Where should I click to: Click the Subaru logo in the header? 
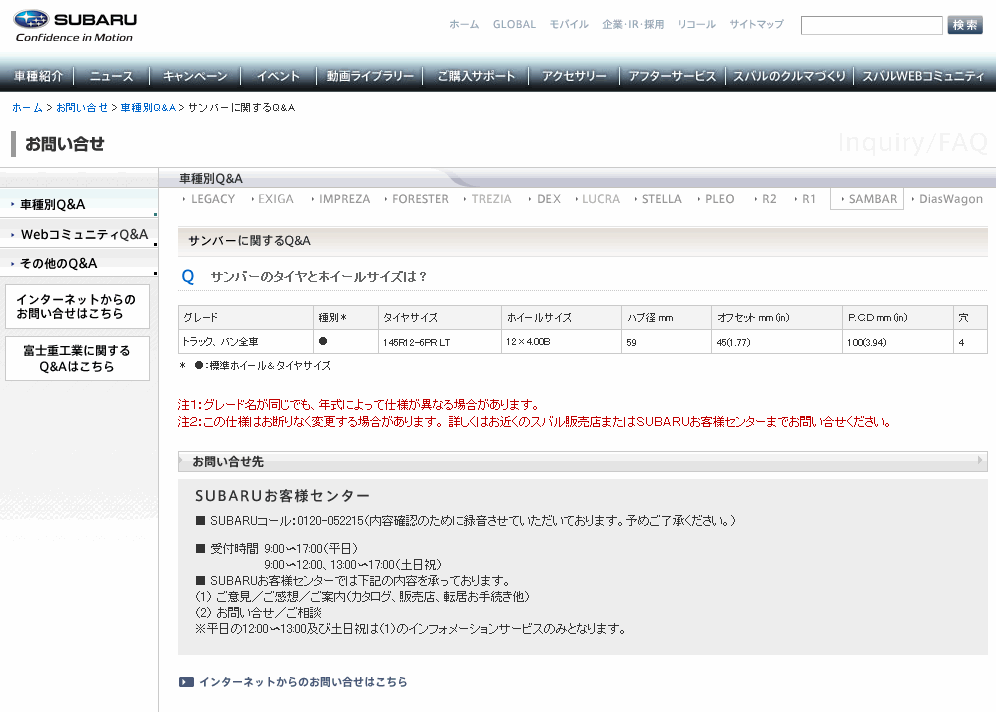pyautogui.click(x=75, y=26)
